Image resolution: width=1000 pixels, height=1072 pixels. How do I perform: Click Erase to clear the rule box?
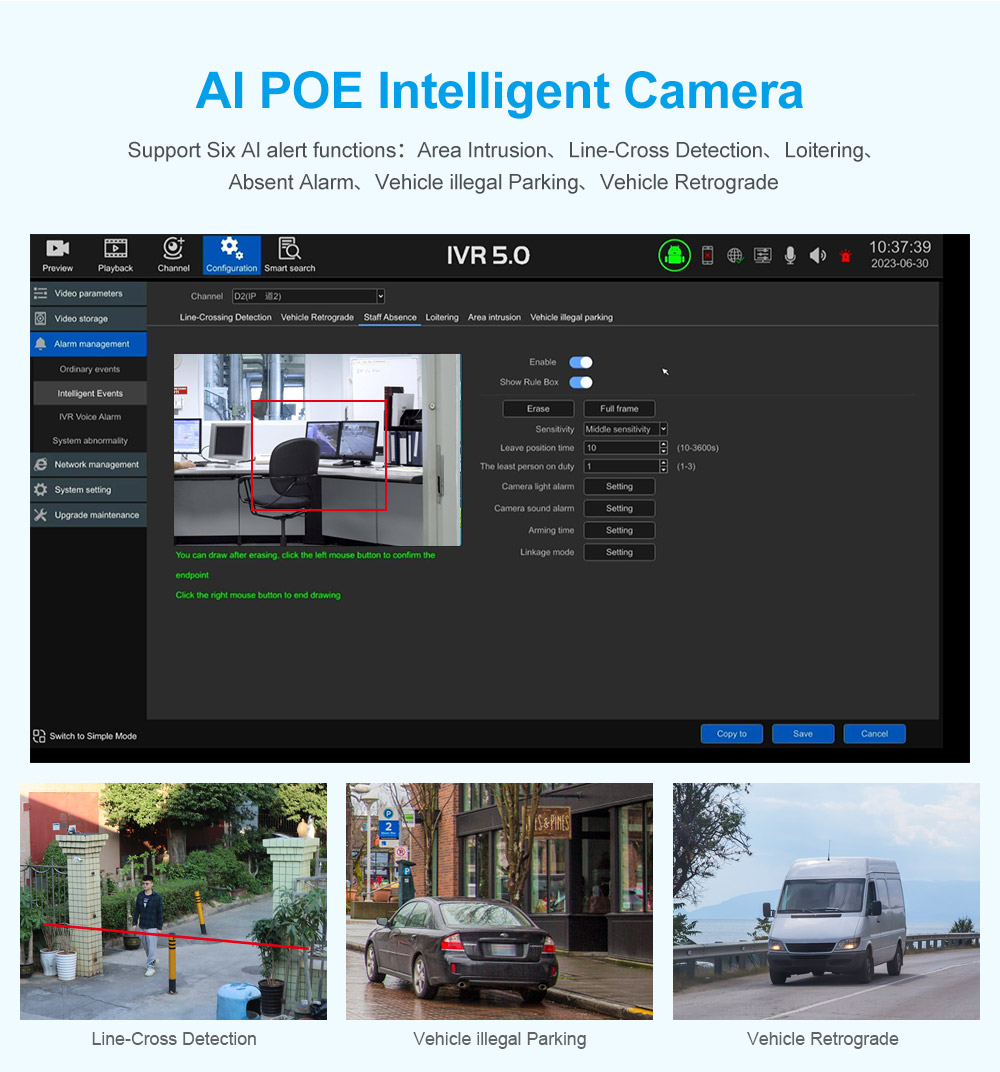pos(538,408)
